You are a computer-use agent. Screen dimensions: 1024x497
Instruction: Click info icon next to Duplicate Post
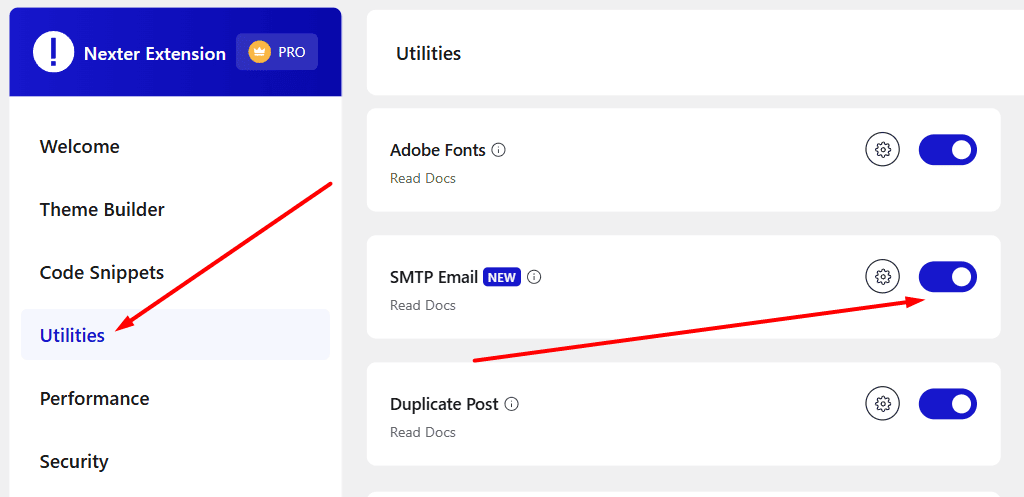click(512, 404)
